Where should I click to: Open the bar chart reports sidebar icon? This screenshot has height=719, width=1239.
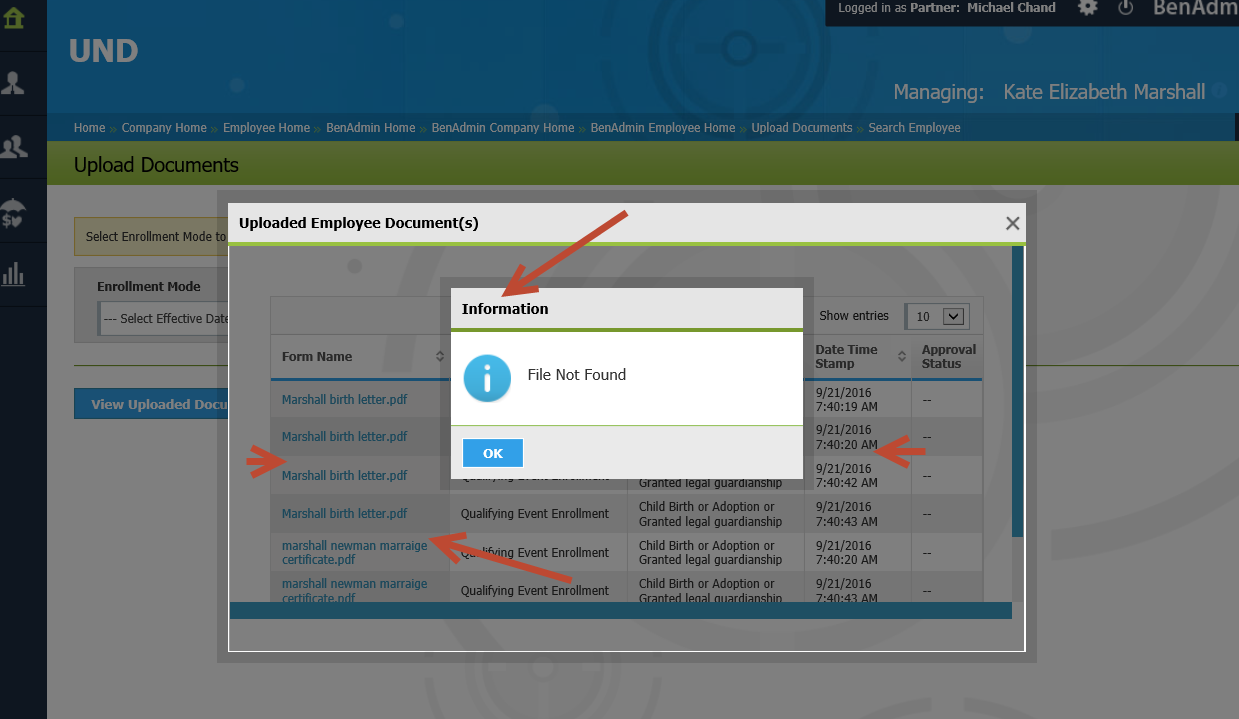(13, 274)
